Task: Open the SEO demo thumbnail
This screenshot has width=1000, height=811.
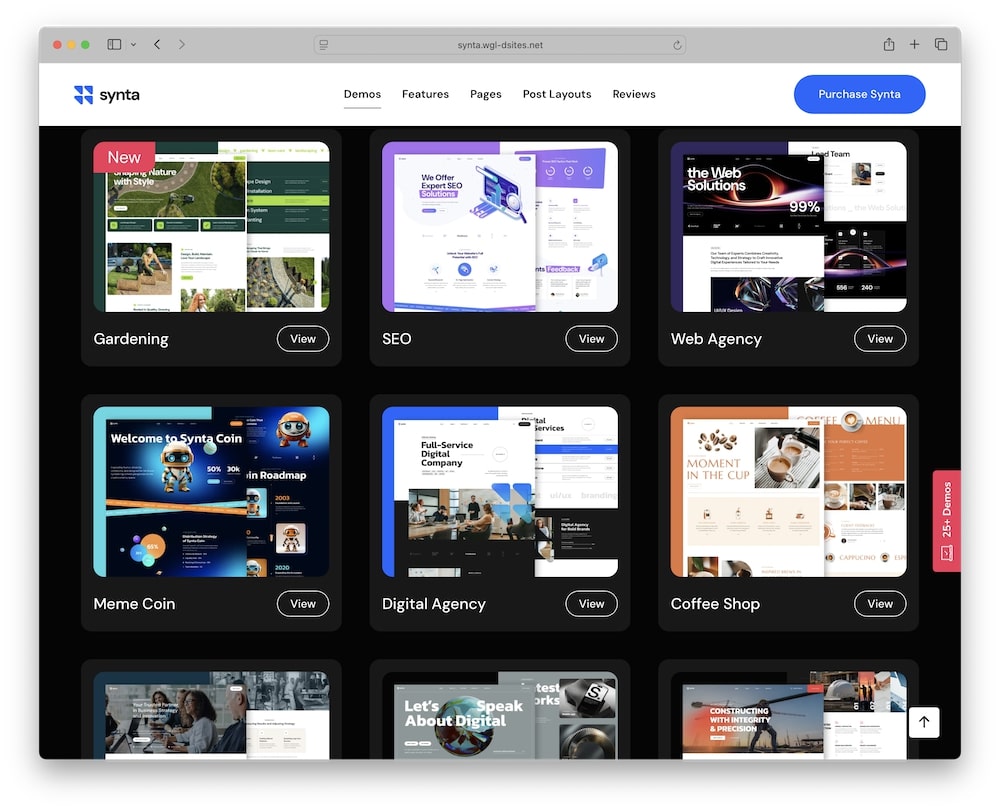Action: [x=500, y=227]
